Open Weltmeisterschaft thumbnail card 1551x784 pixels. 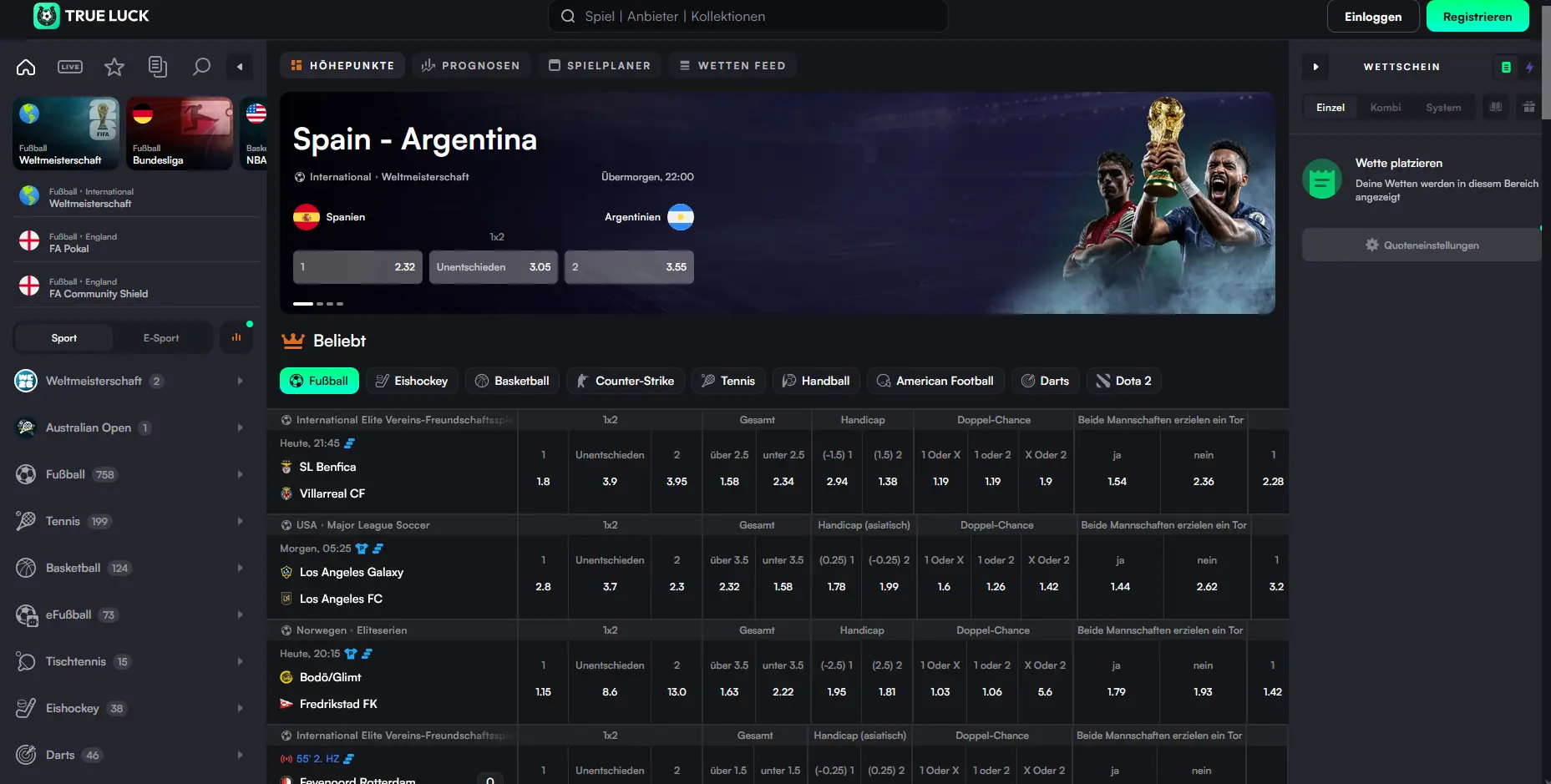(x=66, y=134)
